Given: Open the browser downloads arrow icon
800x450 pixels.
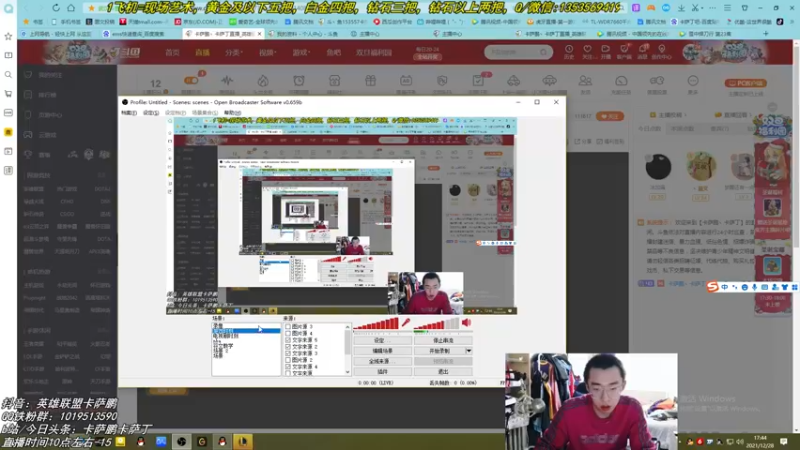Looking at the screenshot, I should (681, 8).
